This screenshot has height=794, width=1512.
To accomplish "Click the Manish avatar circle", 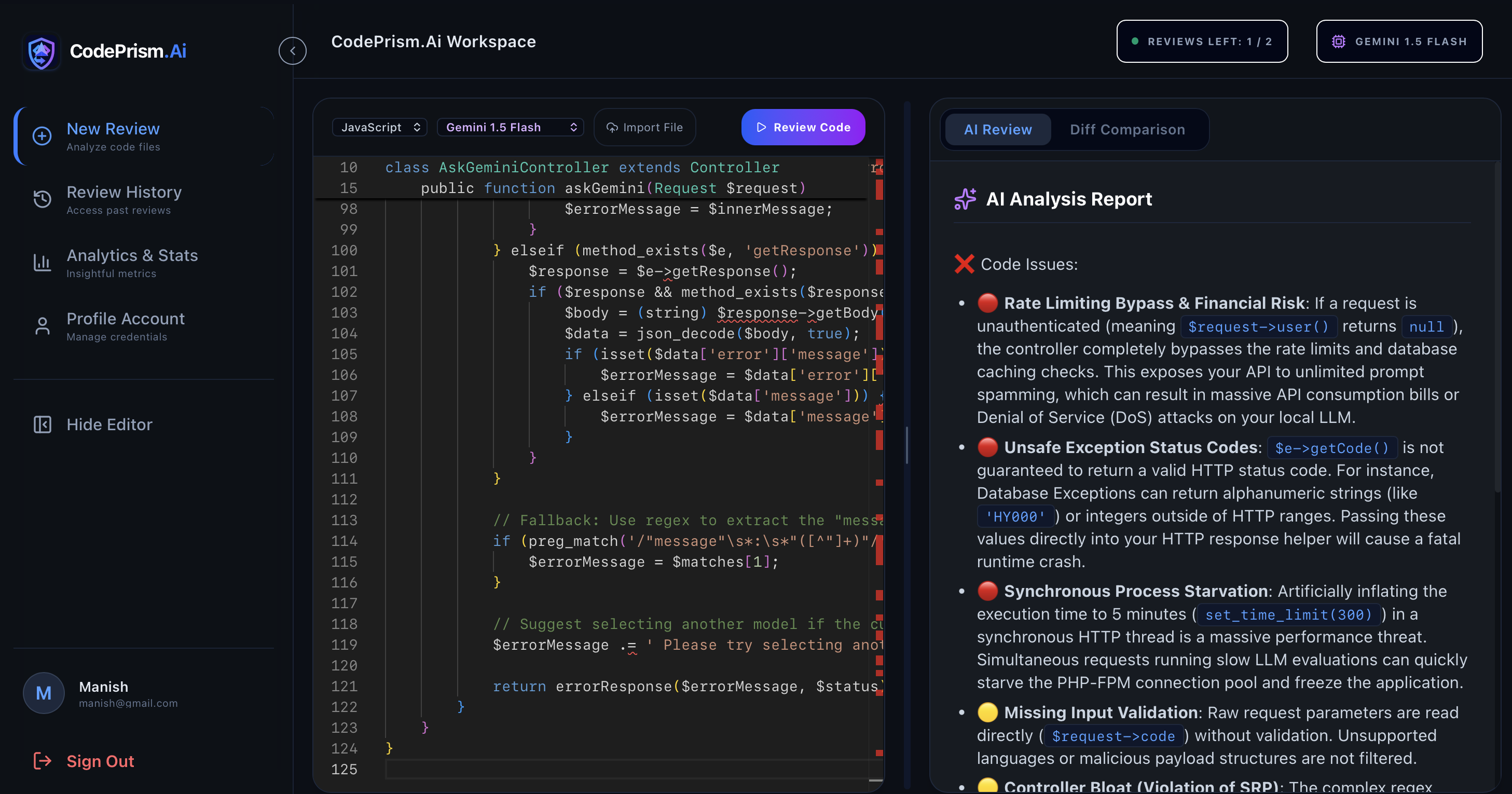I will pyautogui.click(x=44, y=693).
